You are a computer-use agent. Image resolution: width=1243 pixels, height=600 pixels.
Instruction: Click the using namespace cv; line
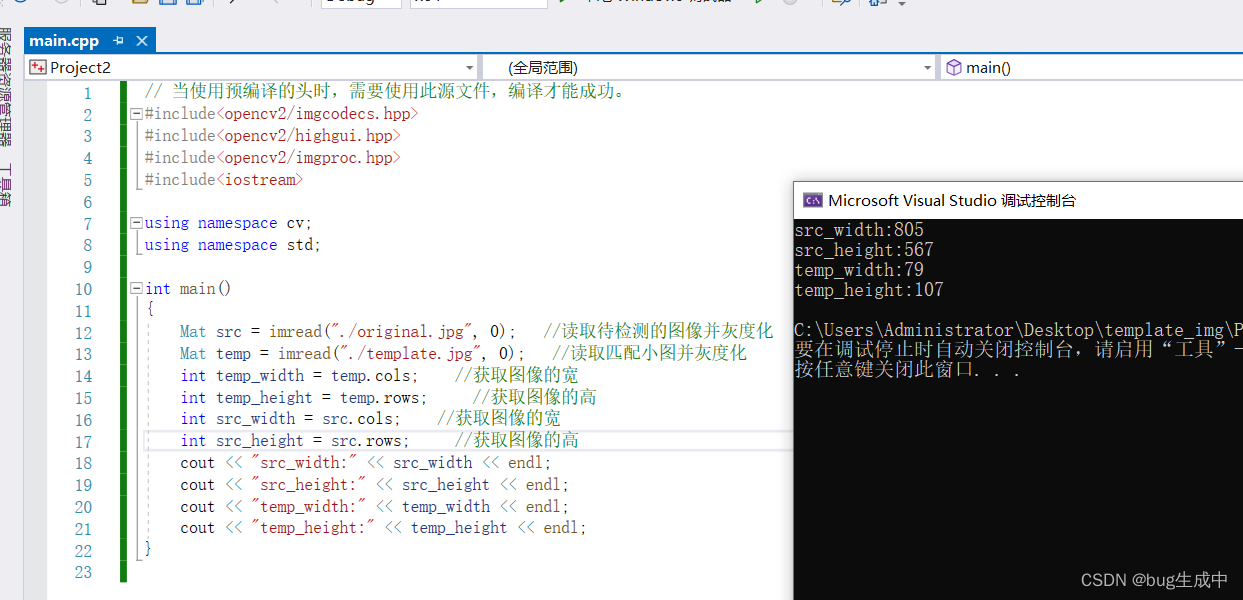pyautogui.click(x=228, y=223)
